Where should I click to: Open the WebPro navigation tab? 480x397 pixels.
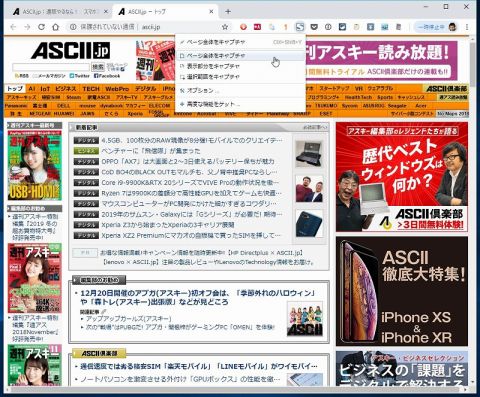(x=117, y=89)
